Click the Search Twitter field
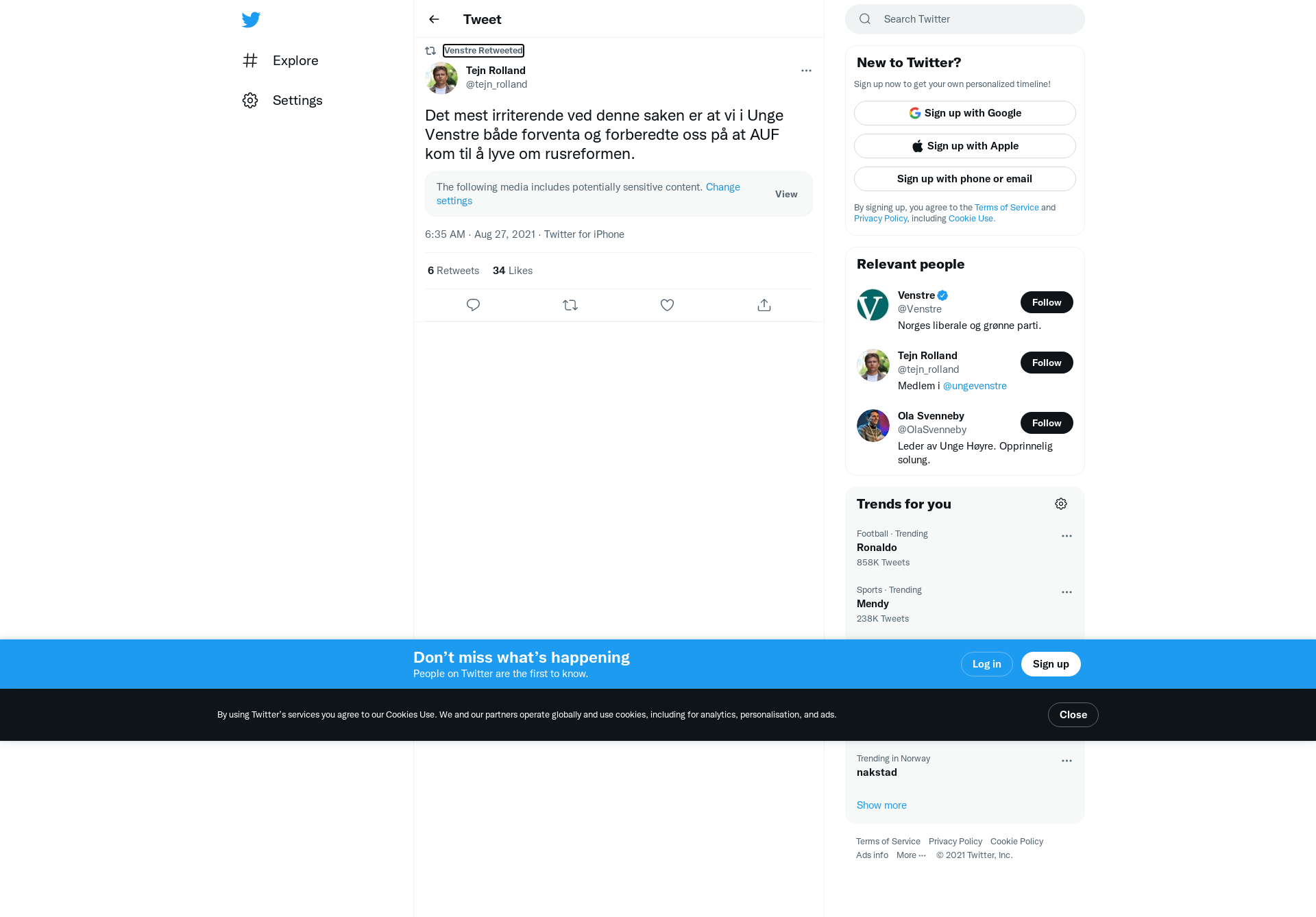The width and height of the screenshot is (1316, 917). [x=965, y=19]
